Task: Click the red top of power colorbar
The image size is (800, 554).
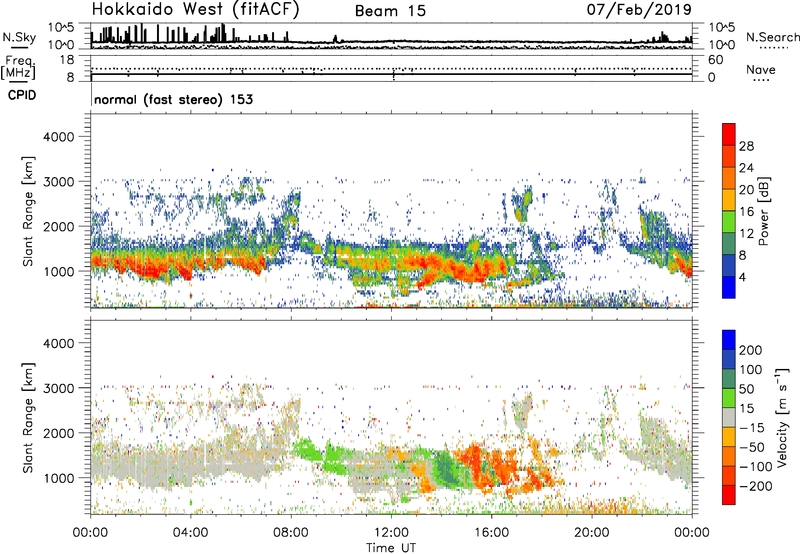Action: (729, 134)
